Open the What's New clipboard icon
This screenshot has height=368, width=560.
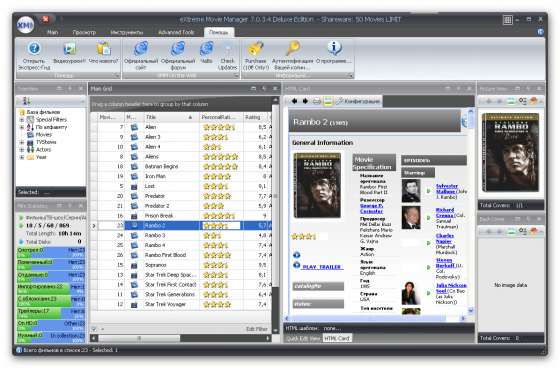pyautogui.click(x=104, y=49)
